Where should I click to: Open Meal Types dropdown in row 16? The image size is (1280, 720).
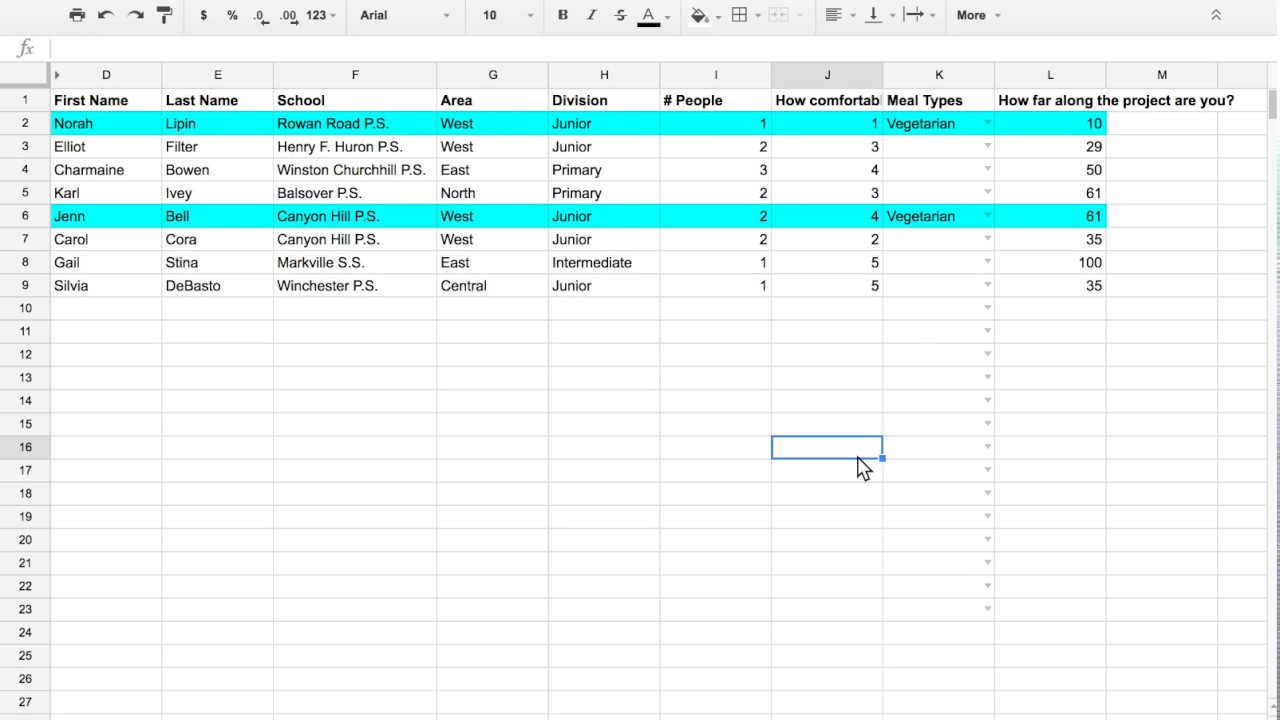[x=987, y=447]
